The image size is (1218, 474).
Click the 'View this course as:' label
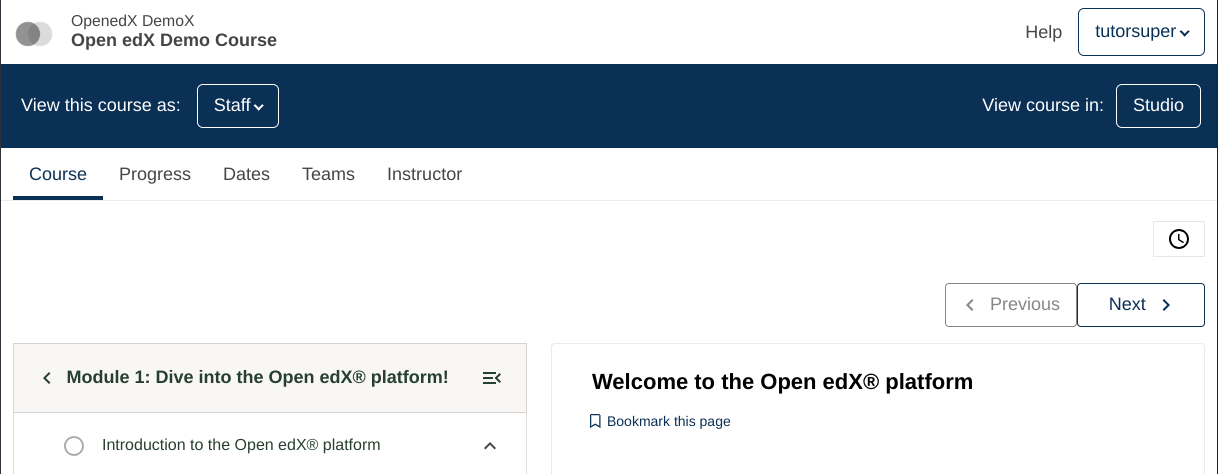101,105
